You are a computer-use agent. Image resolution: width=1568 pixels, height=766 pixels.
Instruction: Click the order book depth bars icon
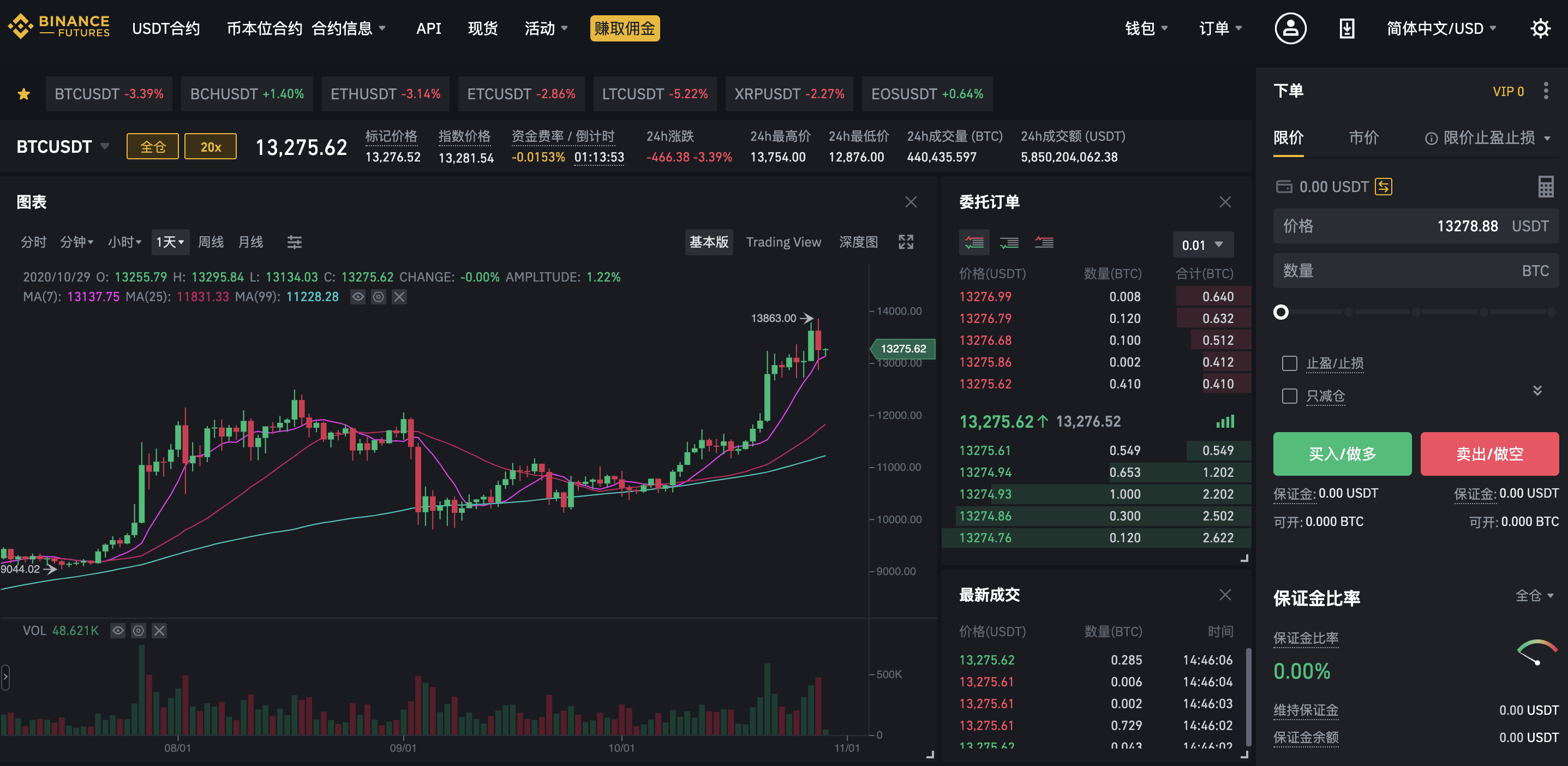click(x=1225, y=421)
